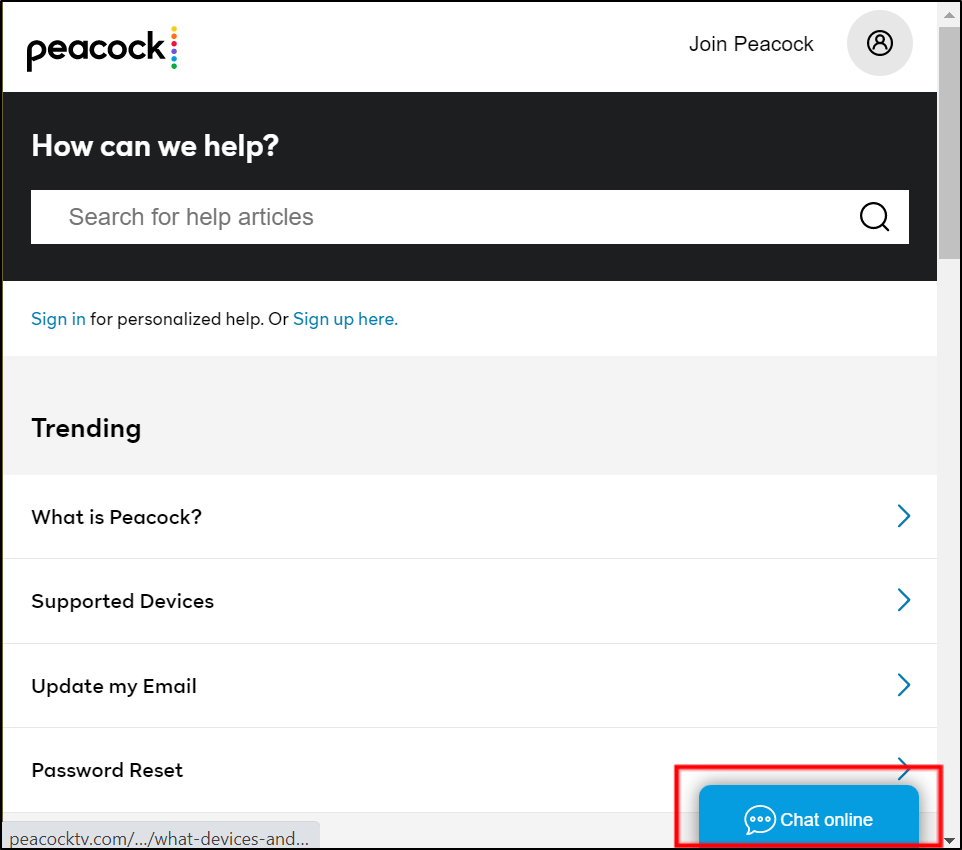Follow the Sign up here link
Image resolution: width=962 pixels, height=850 pixels.
pyautogui.click(x=345, y=319)
